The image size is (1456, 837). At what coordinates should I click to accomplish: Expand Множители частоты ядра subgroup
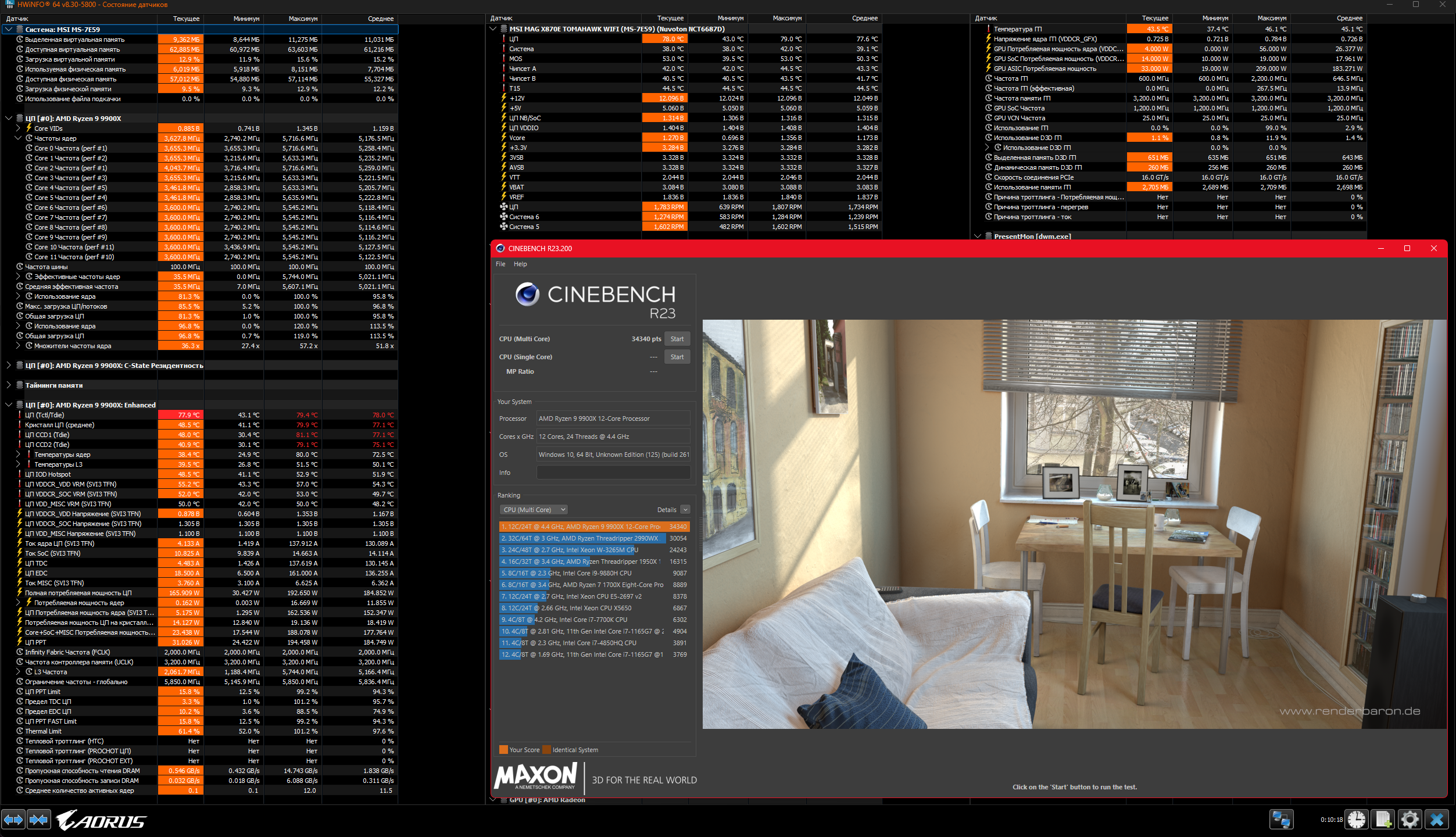18,346
